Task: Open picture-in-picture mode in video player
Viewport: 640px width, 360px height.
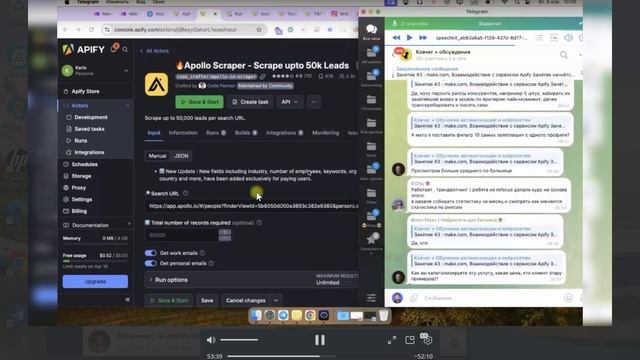Action: coord(410,340)
